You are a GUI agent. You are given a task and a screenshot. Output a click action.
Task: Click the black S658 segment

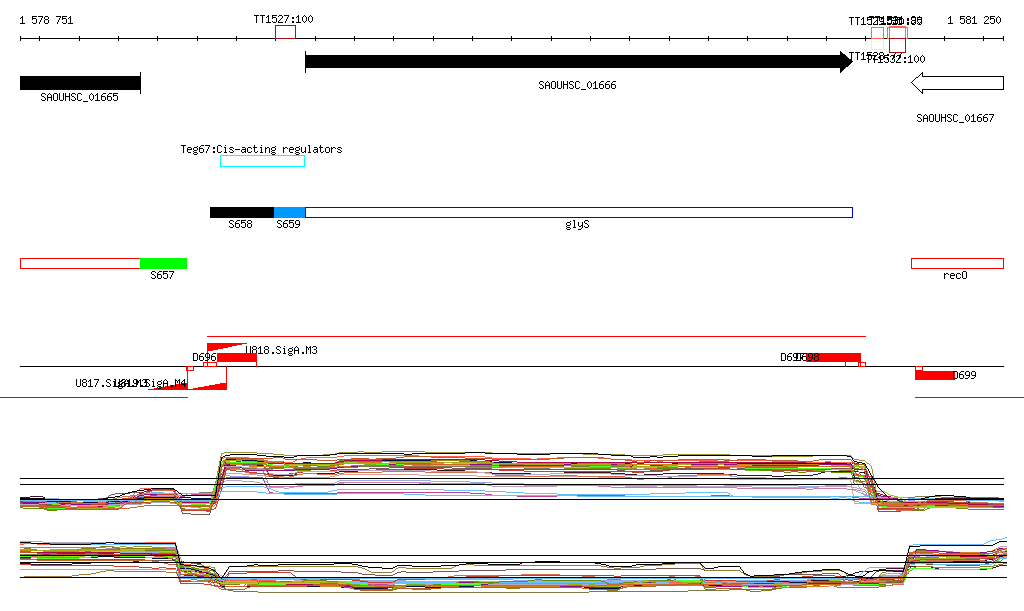click(x=241, y=212)
